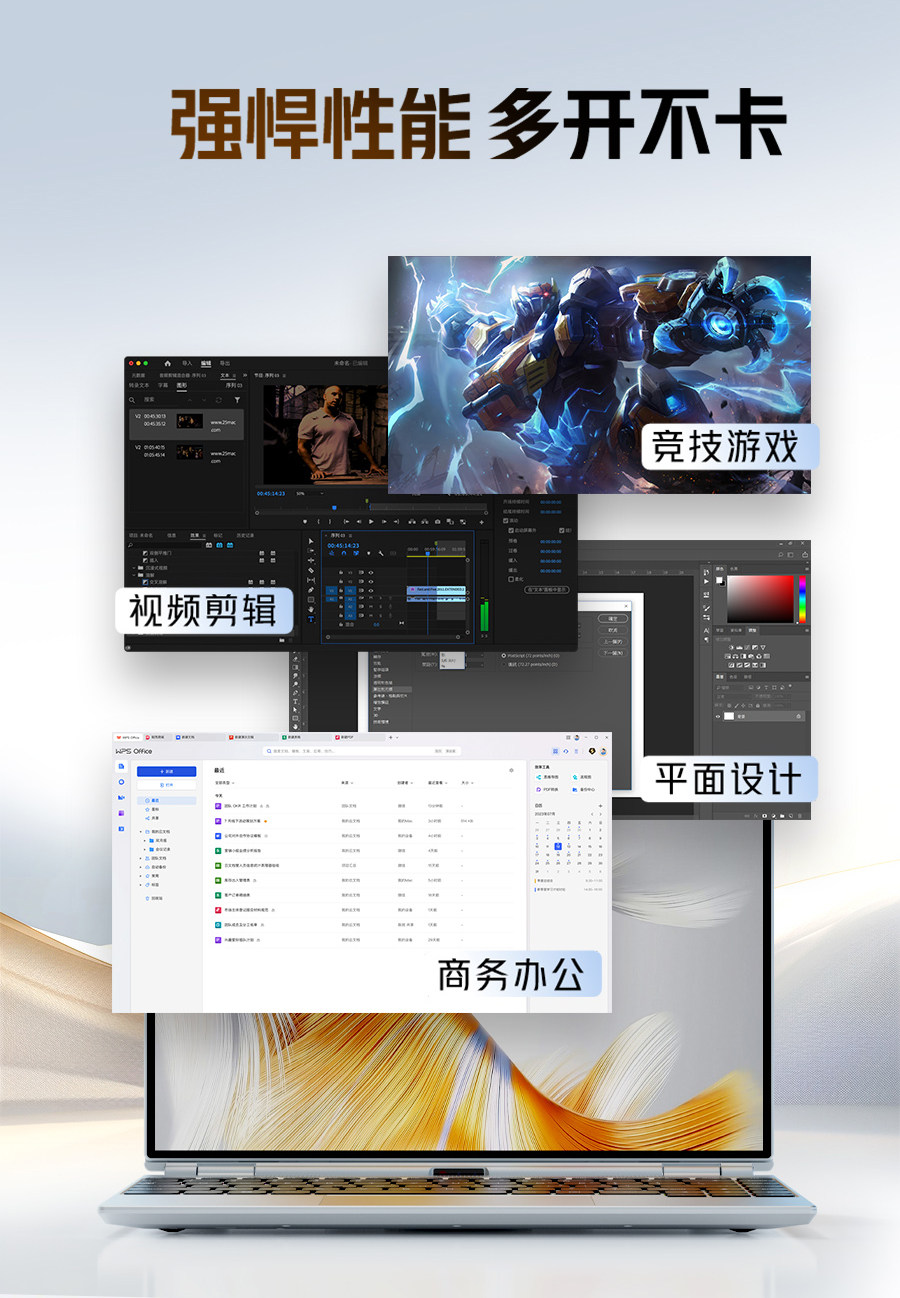900x1298 pixels.
Task: Click 确定 in the Photoshop preferences dialog
Action: pos(613,619)
